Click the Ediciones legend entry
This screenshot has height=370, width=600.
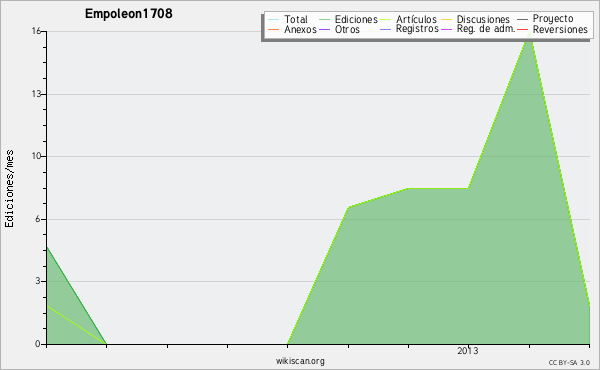348,19
